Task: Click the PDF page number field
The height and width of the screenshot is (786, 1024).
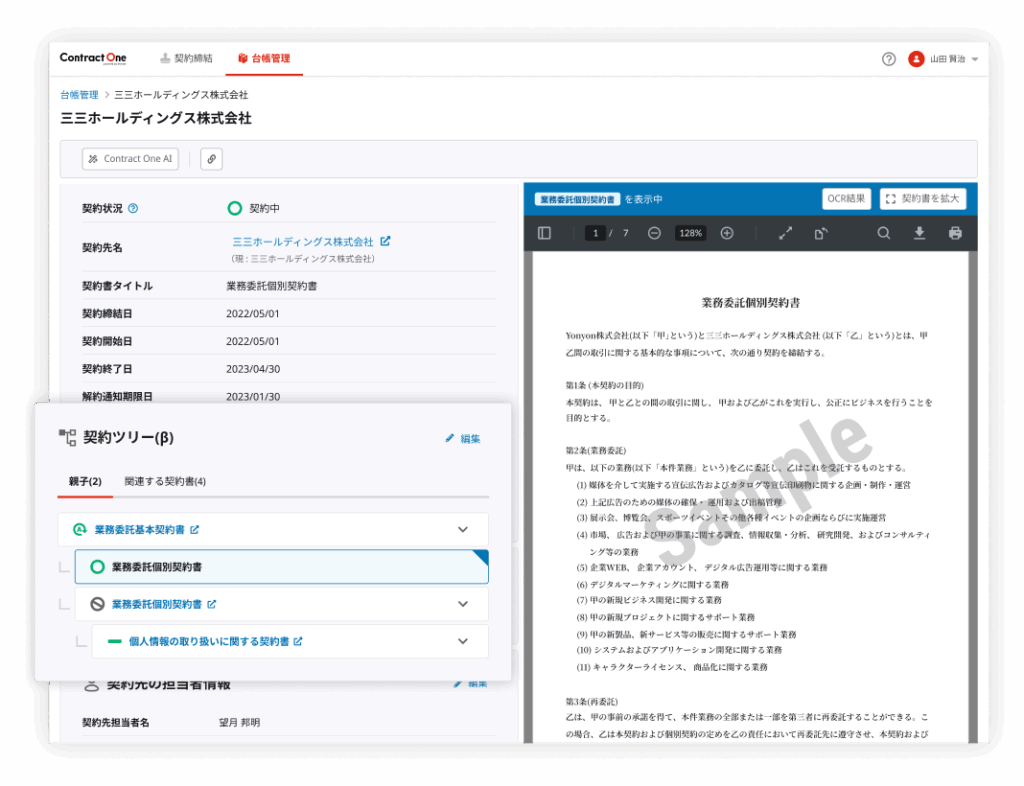Action: coord(595,233)
